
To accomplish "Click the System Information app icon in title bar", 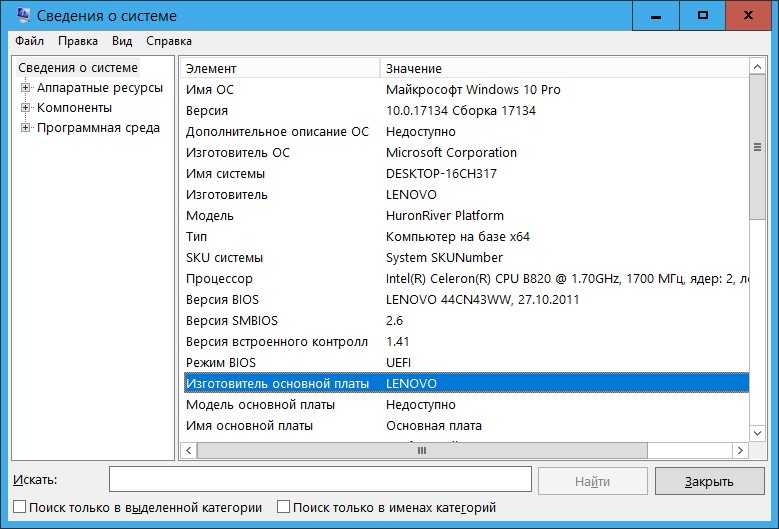I will 23,15.
